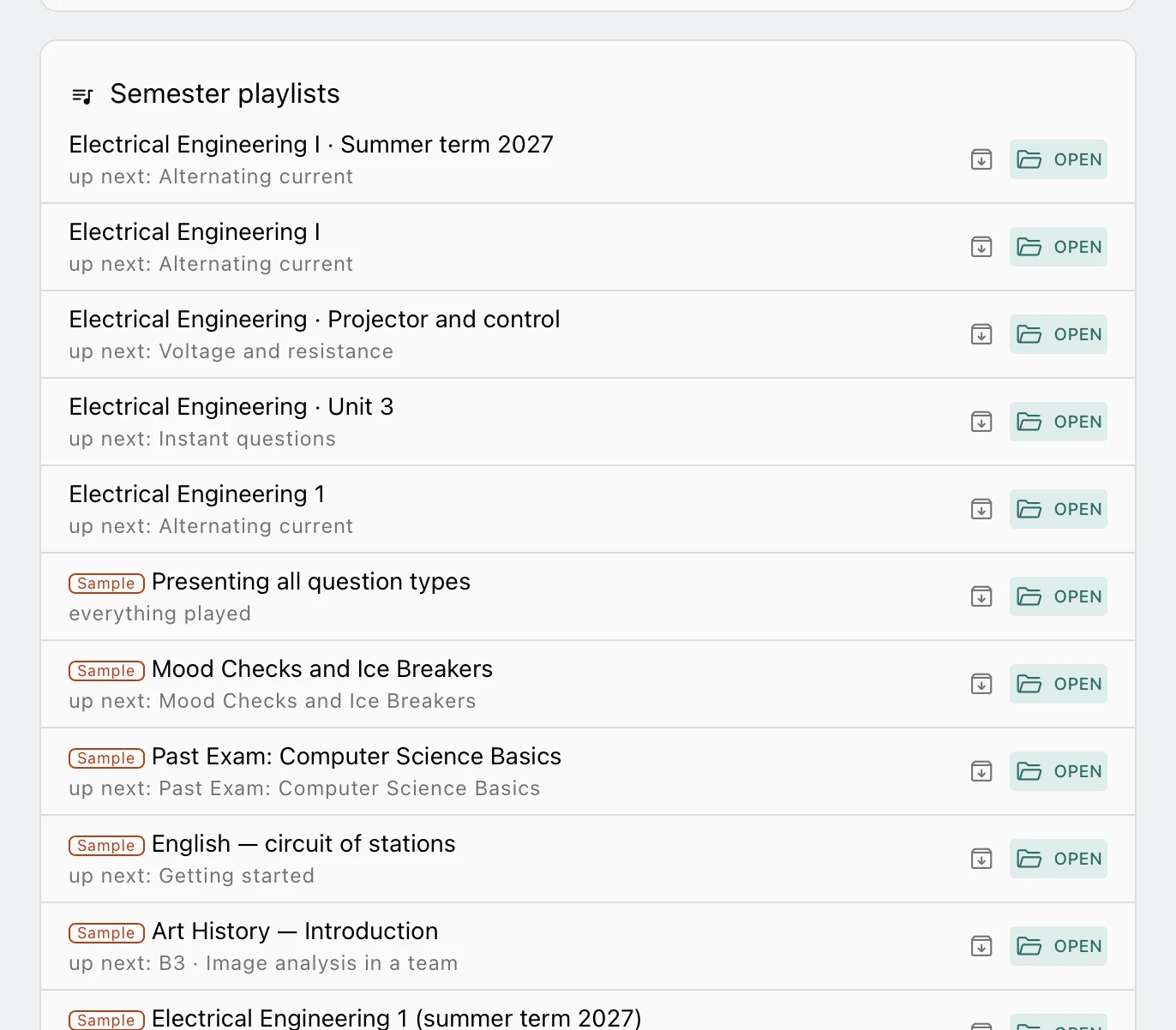Archive the 'Projector and control' playlist
This screenshot has height=1030, width=1176.
tap(981, 334)
